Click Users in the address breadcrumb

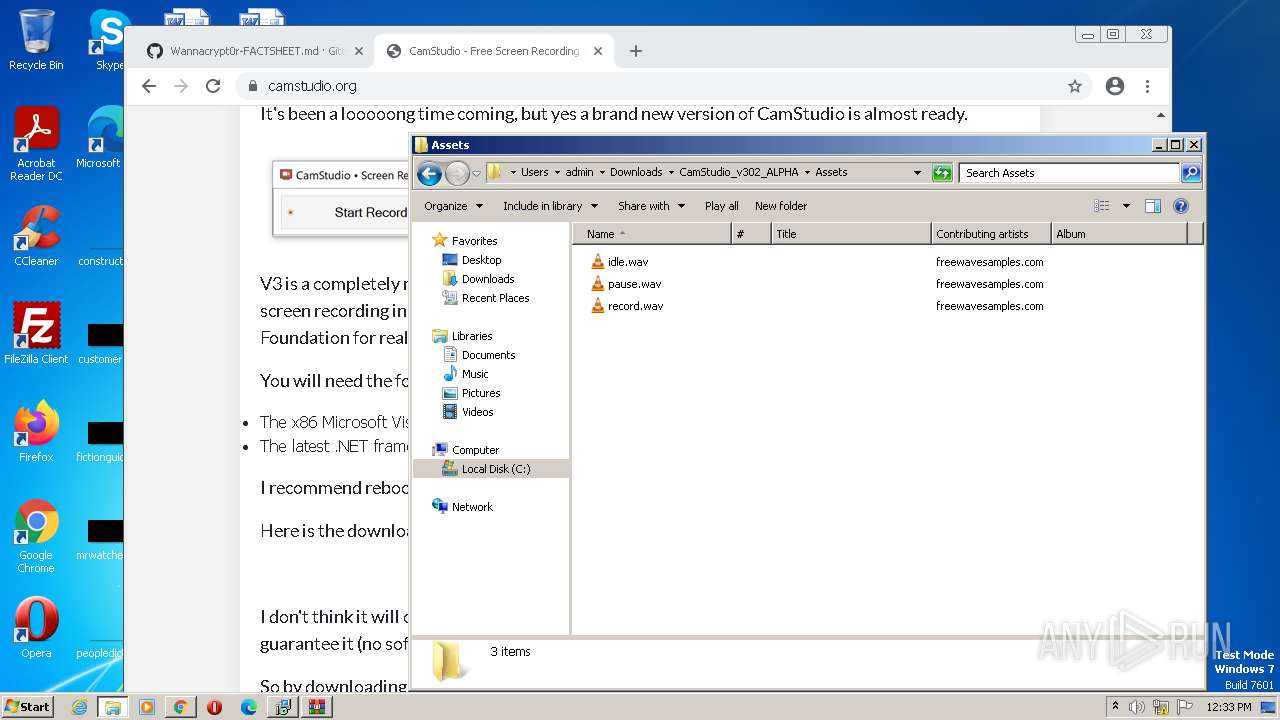point(535,172)
